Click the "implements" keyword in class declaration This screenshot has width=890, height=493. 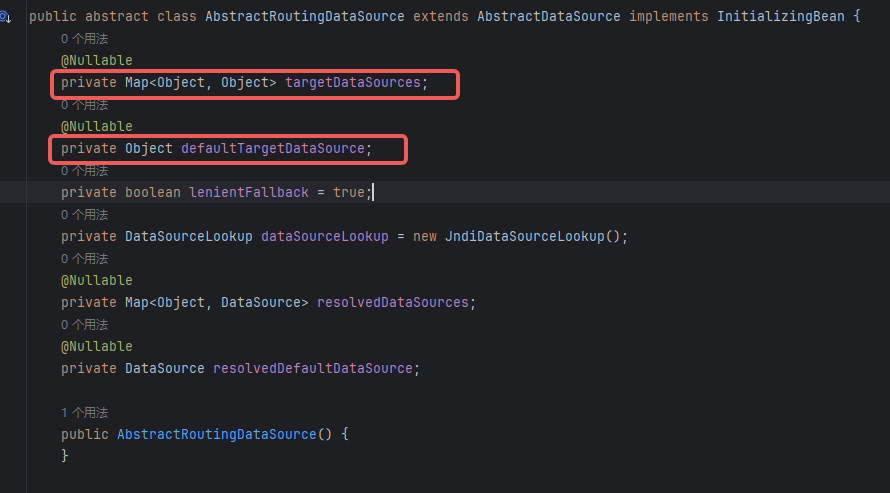point(668,17)
